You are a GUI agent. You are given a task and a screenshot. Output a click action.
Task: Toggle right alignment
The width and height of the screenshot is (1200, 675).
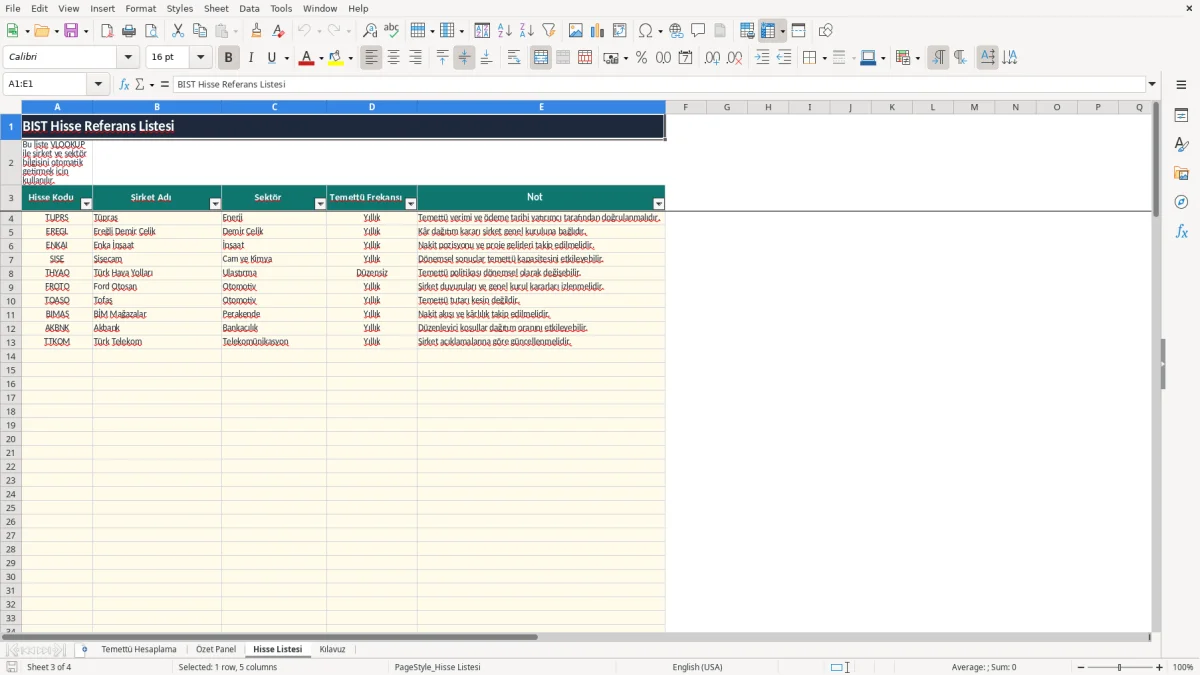click(415, 58)
